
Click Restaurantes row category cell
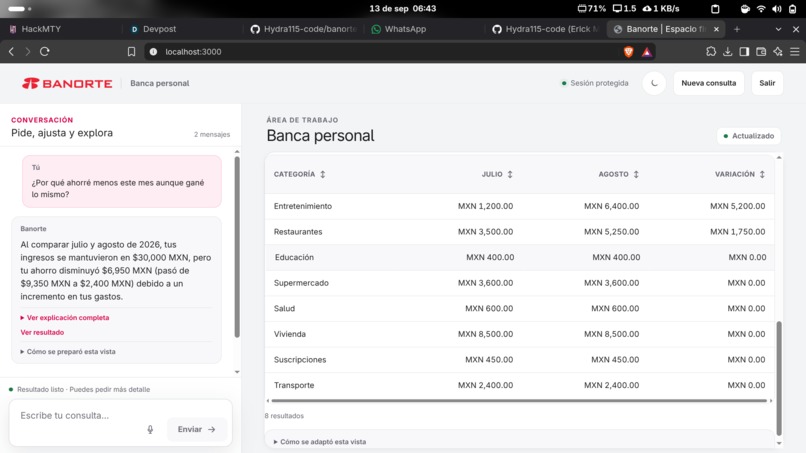(298, 232)
